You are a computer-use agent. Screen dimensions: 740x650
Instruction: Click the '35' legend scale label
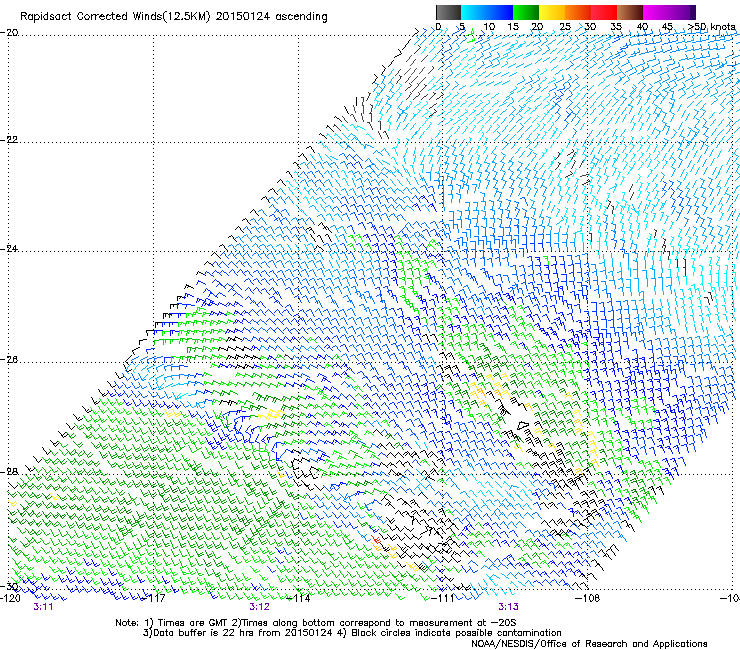tap(616, 27)
